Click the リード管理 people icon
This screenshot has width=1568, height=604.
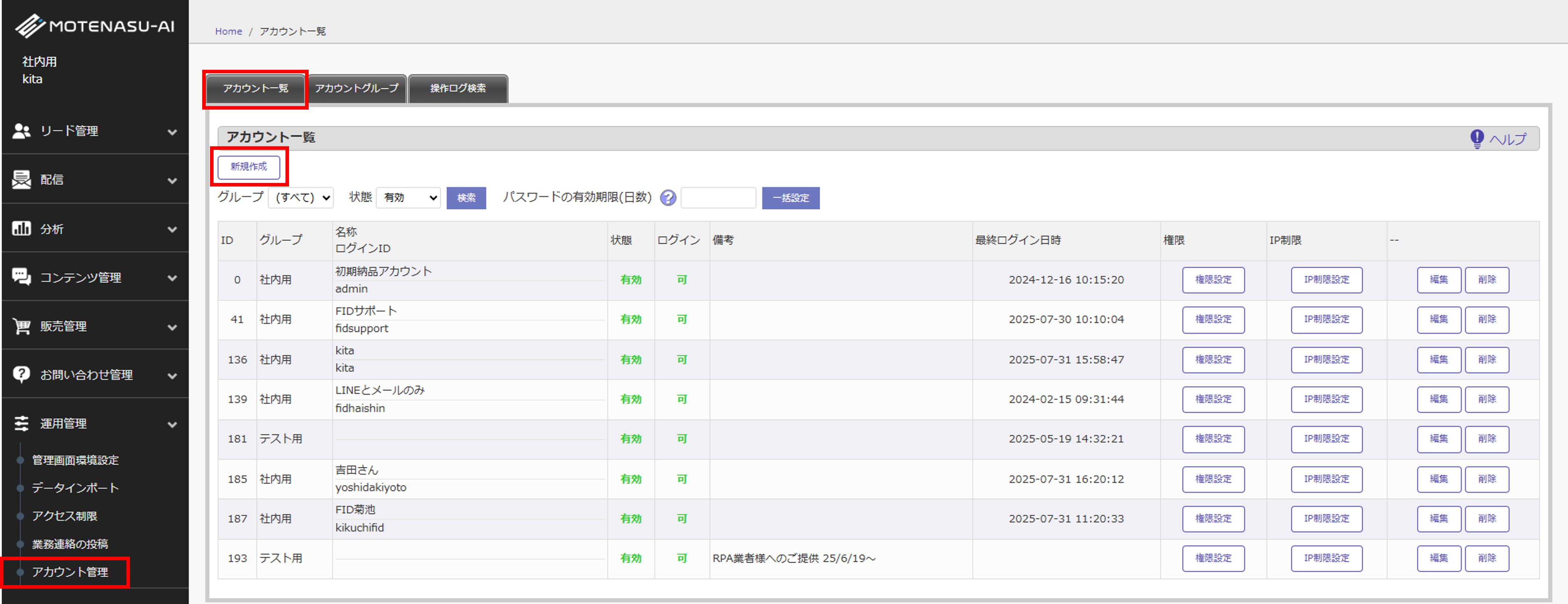coord(21,131)
